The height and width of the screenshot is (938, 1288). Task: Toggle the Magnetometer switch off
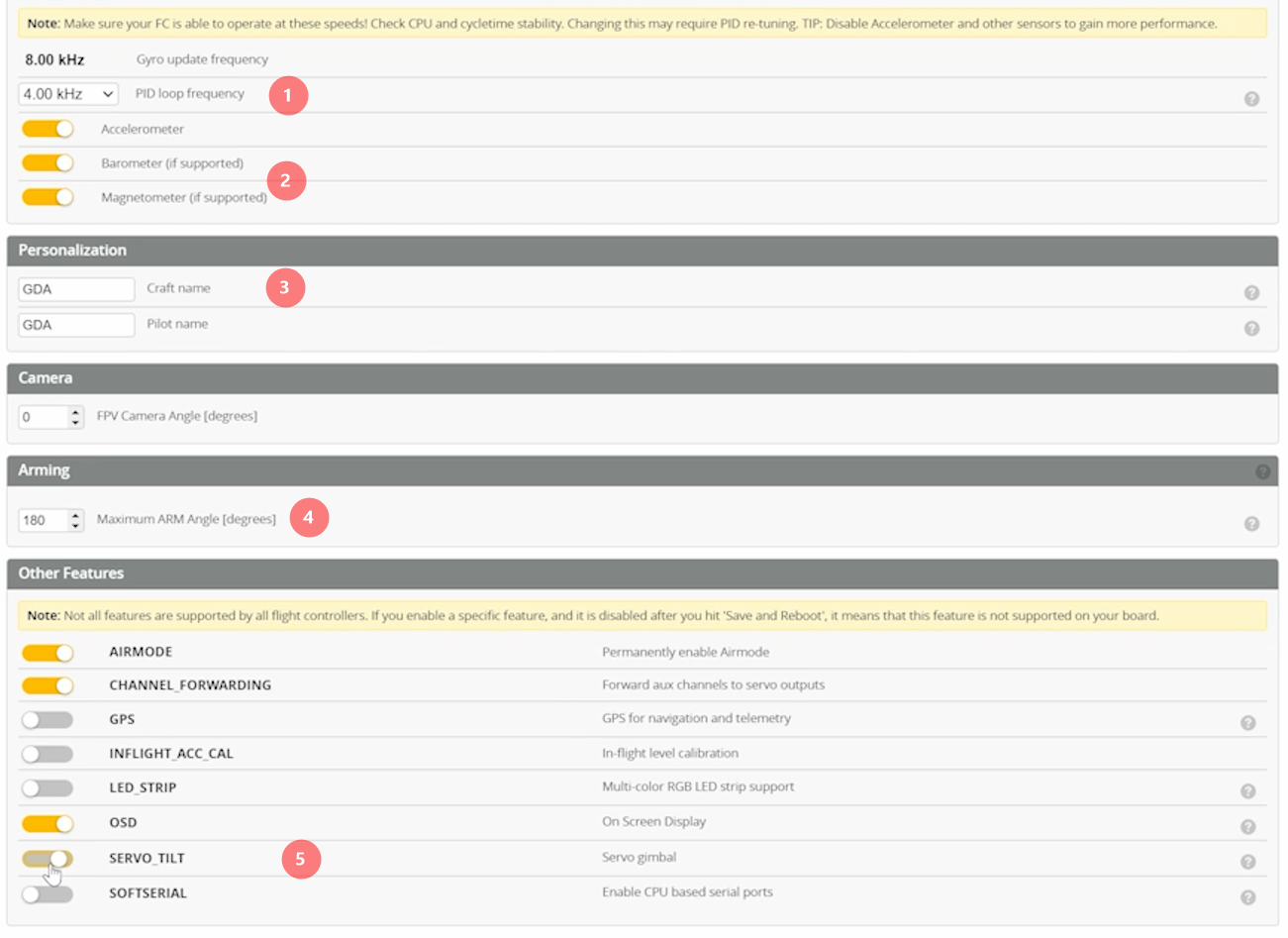48,197
